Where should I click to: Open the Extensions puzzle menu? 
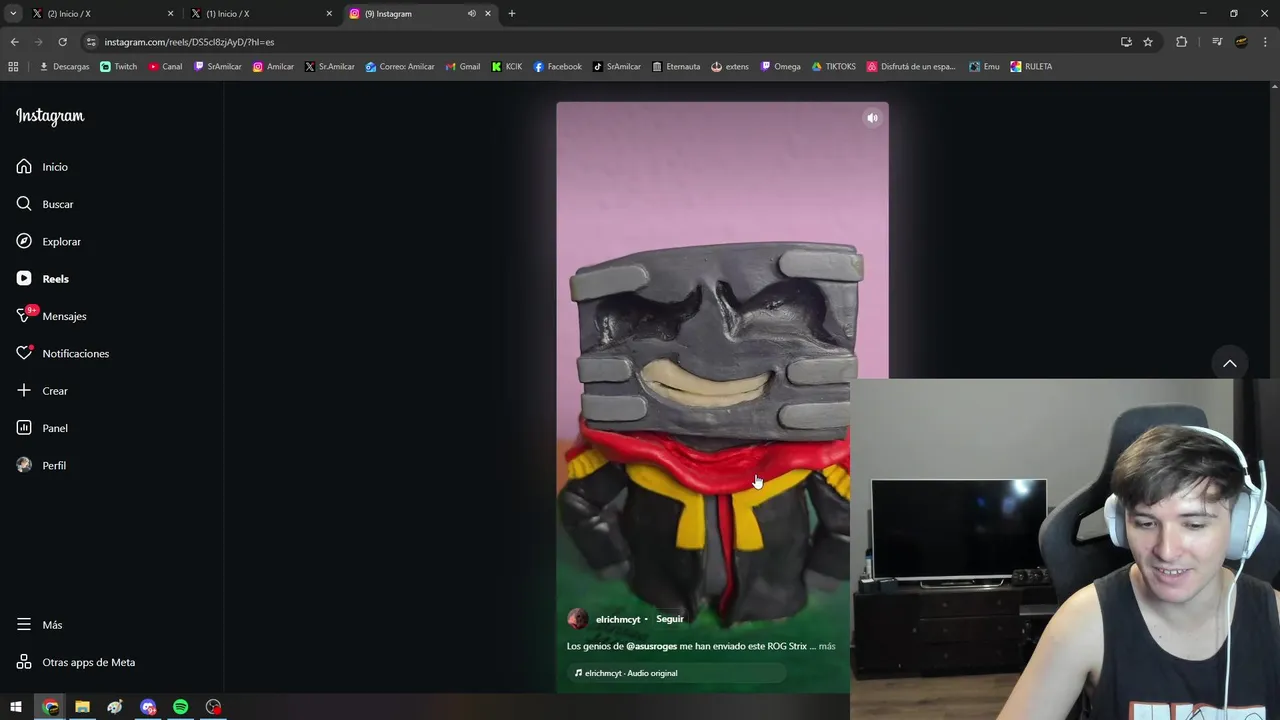(x=1181, y=42)
